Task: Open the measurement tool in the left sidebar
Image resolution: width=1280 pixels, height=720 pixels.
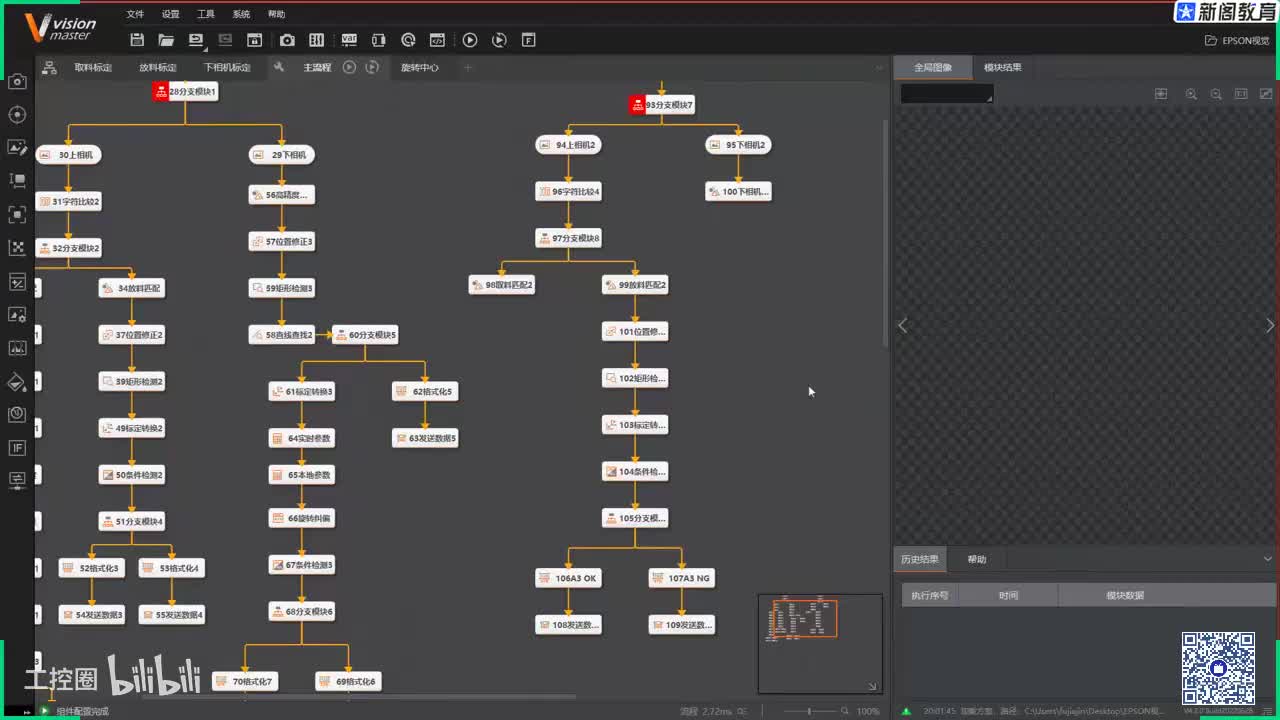Action: pos(17,181)
